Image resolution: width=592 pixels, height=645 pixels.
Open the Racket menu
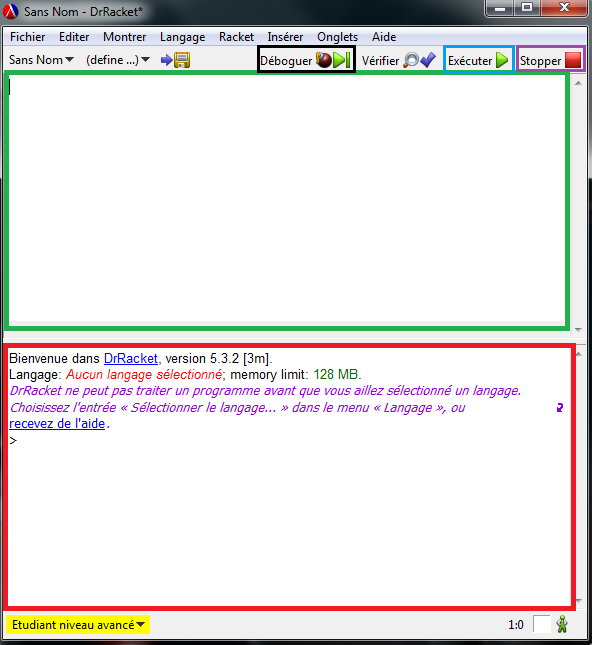coord(236,37)
